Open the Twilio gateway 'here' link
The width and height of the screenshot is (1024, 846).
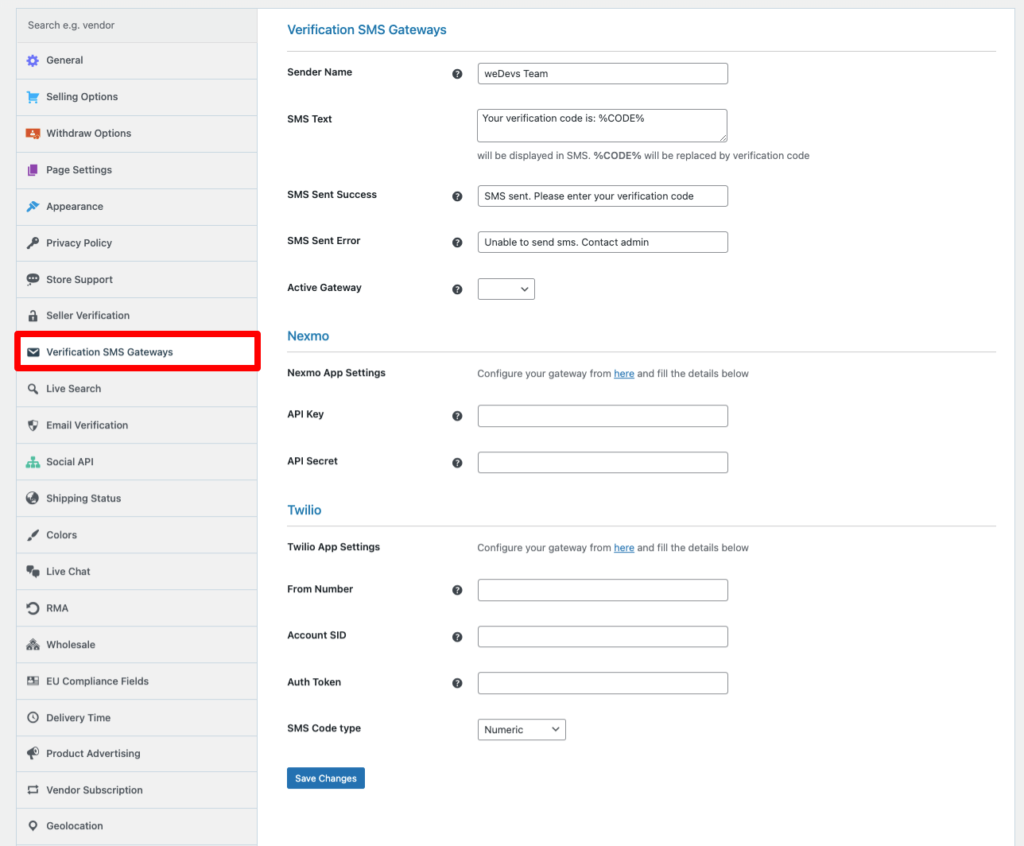pyautogui.click(x=624, y=547)
